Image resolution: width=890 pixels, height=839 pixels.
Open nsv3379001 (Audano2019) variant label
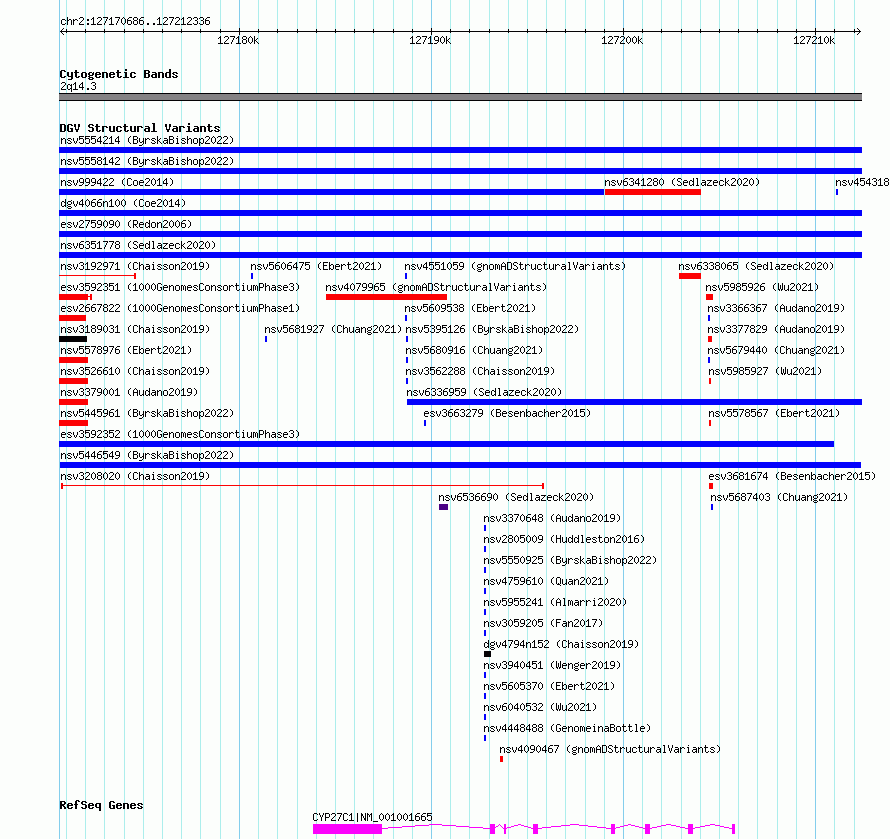129,392
